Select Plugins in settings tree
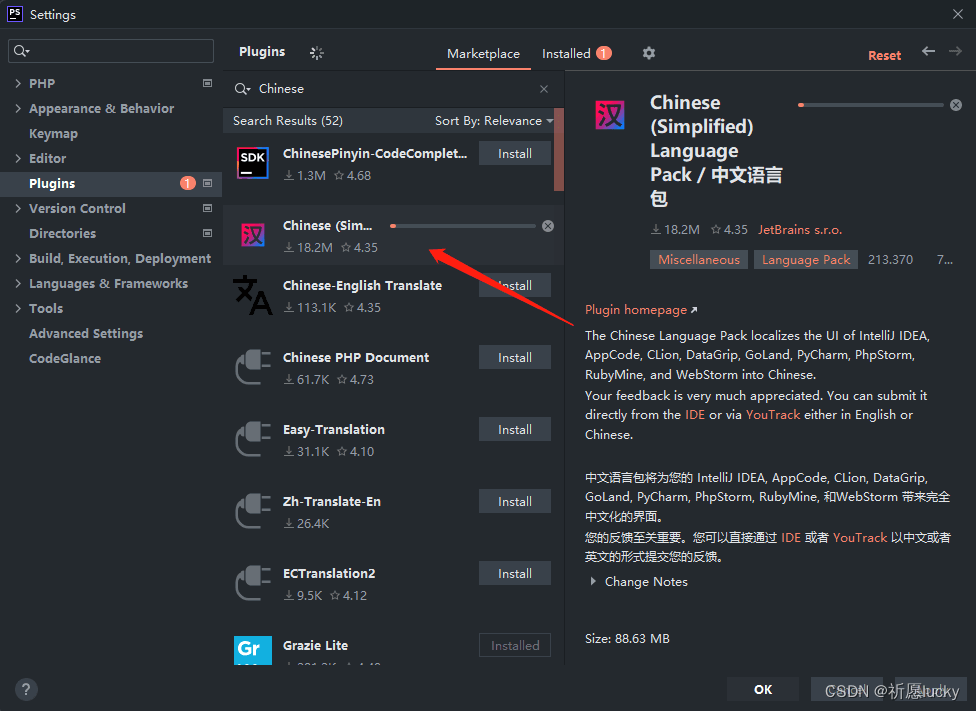 111,183
